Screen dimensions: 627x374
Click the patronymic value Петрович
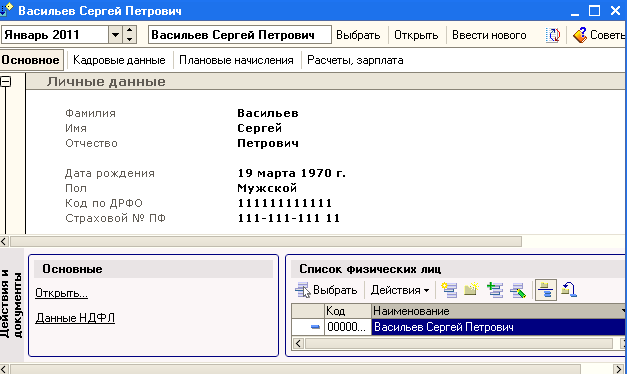tap(268, 143)
